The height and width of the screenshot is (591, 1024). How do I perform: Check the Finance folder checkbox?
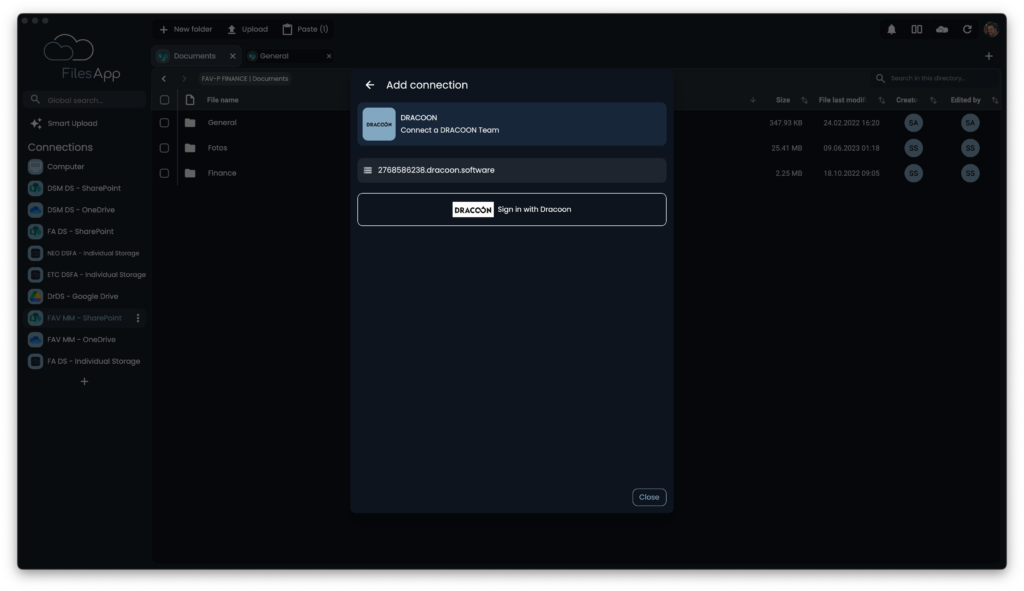point(165,173)
